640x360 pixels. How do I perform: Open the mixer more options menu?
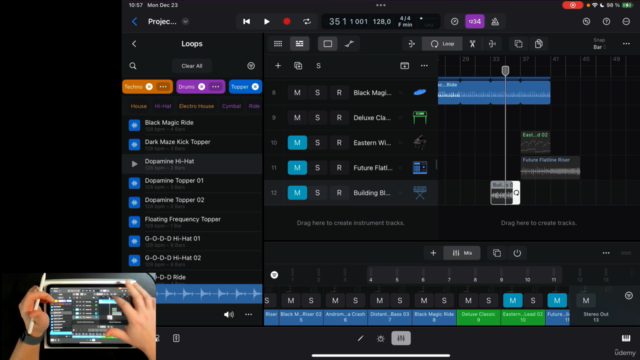606,253
